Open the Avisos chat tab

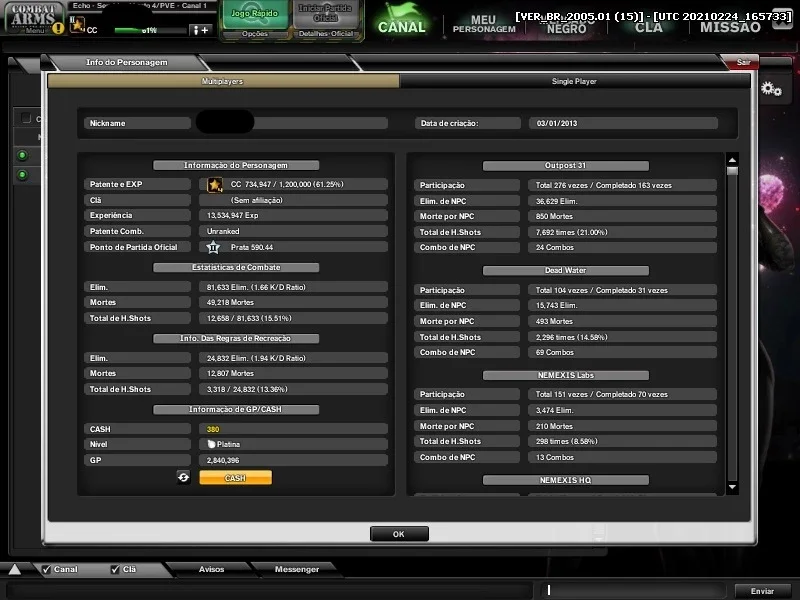(x=211, y=569)
